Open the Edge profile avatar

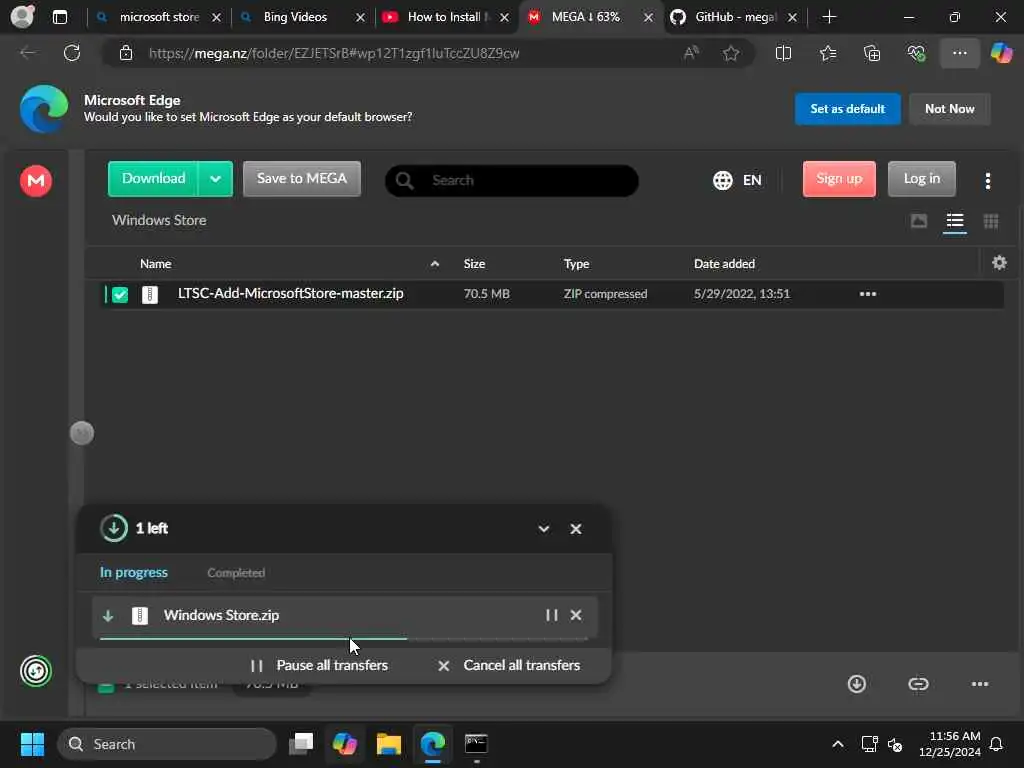23,16
